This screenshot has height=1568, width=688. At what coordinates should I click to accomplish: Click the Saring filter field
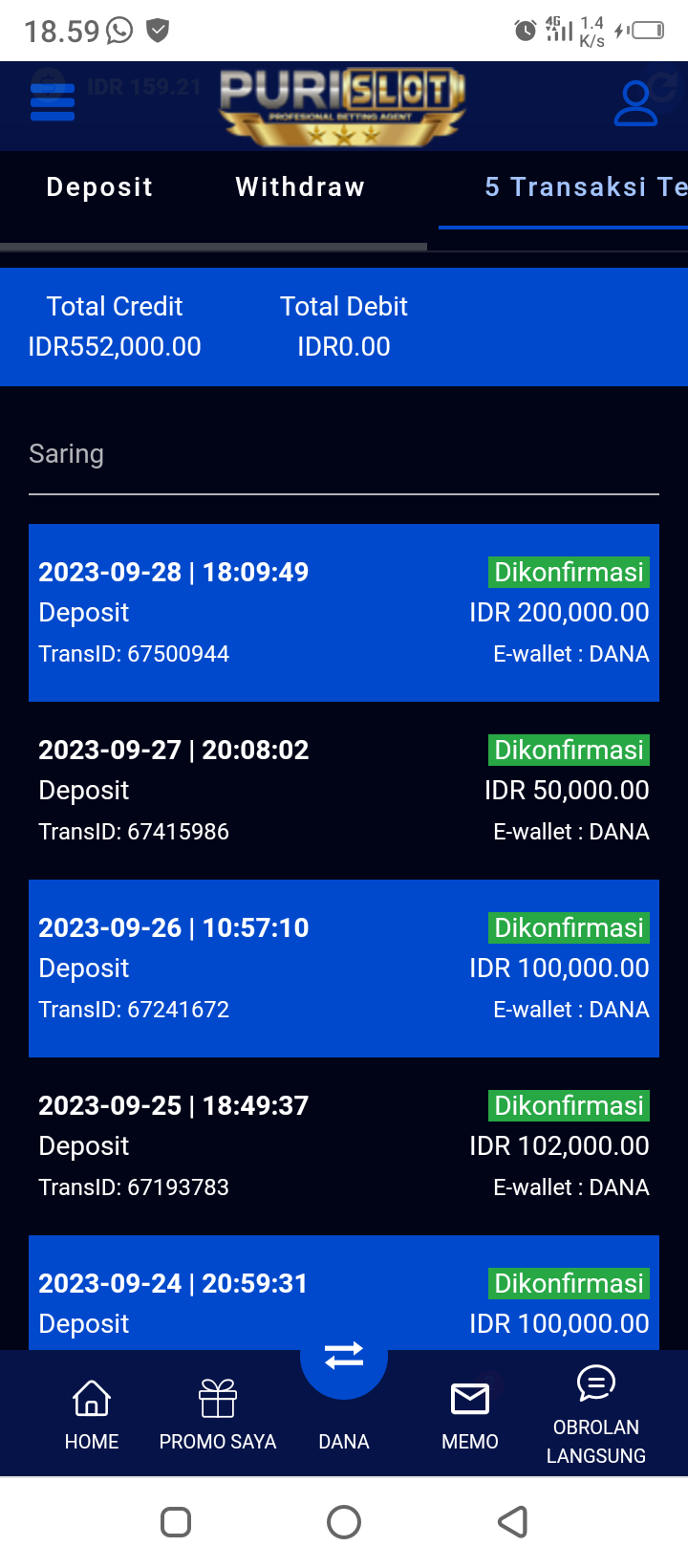tap(344, 455)
